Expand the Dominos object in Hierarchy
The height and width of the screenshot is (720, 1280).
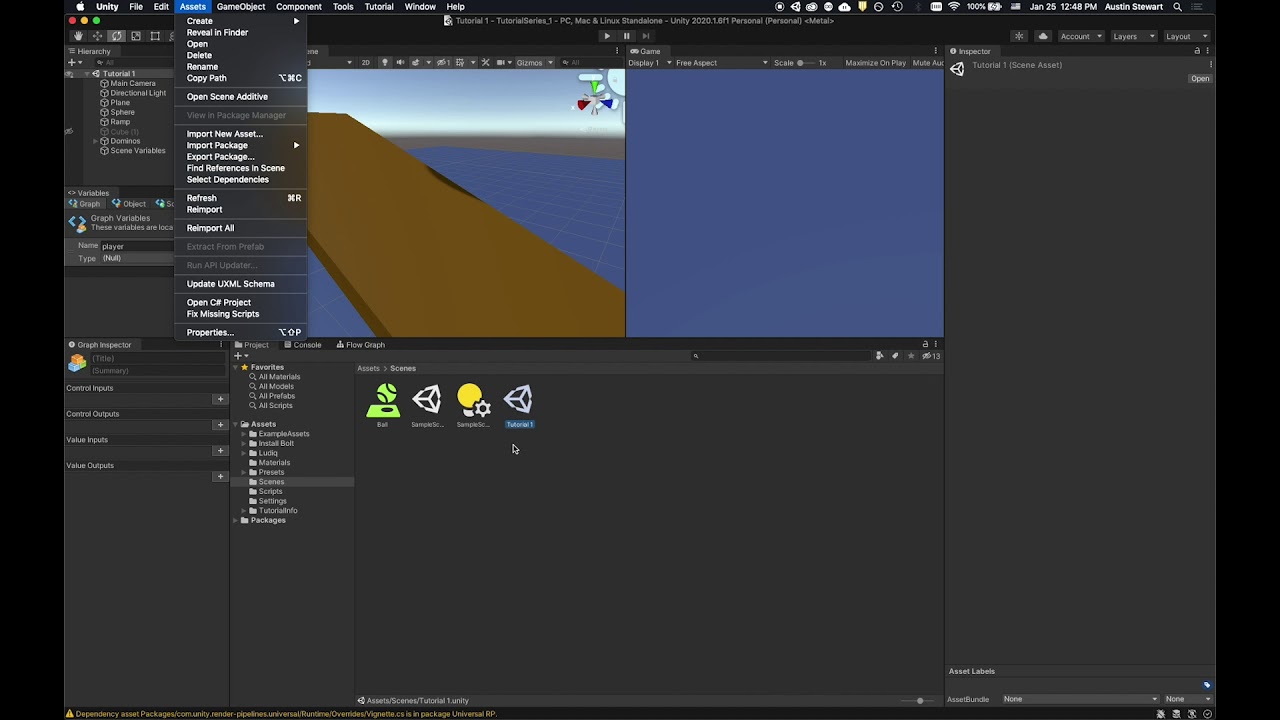(95, 141)
